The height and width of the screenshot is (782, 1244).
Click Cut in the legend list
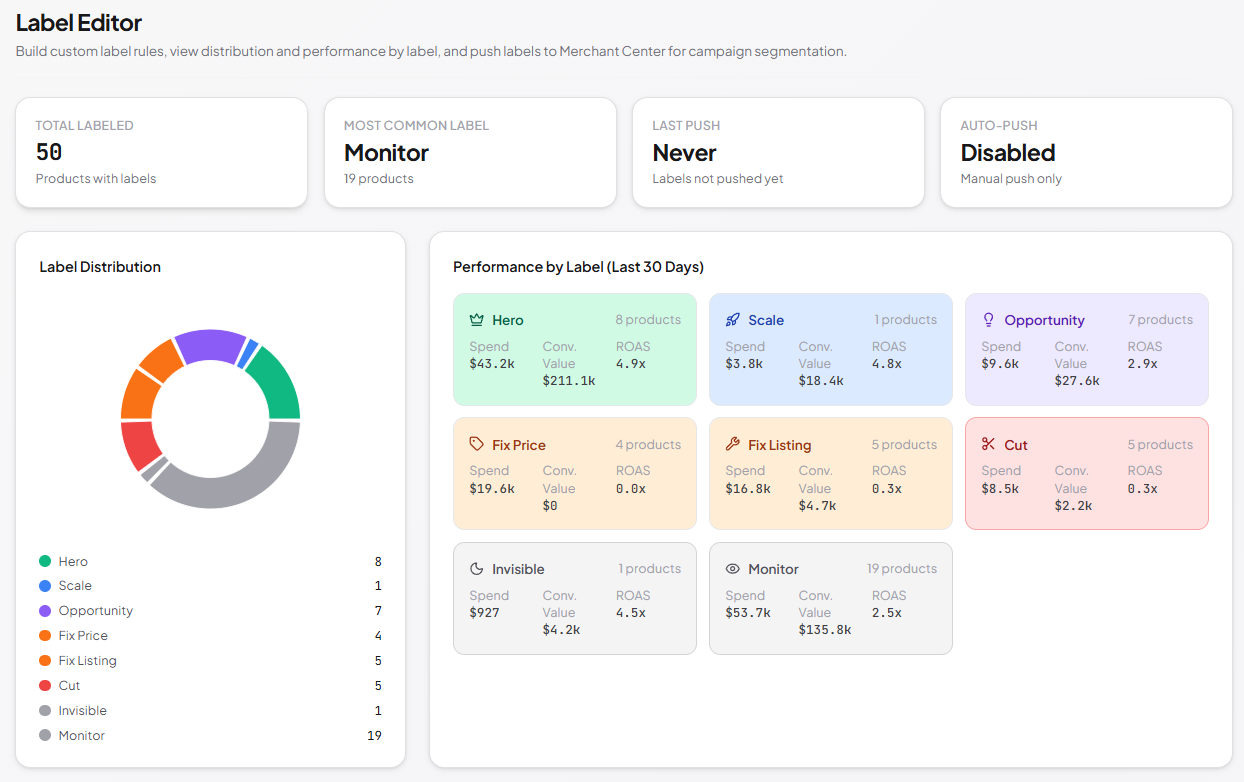tap(69, 686)
